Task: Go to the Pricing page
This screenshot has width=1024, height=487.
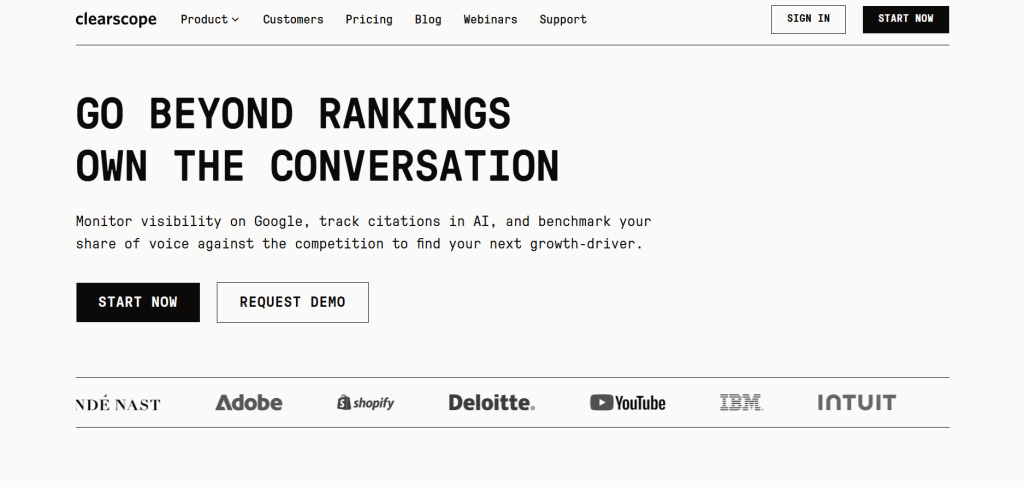Action: tap(369, 19)
